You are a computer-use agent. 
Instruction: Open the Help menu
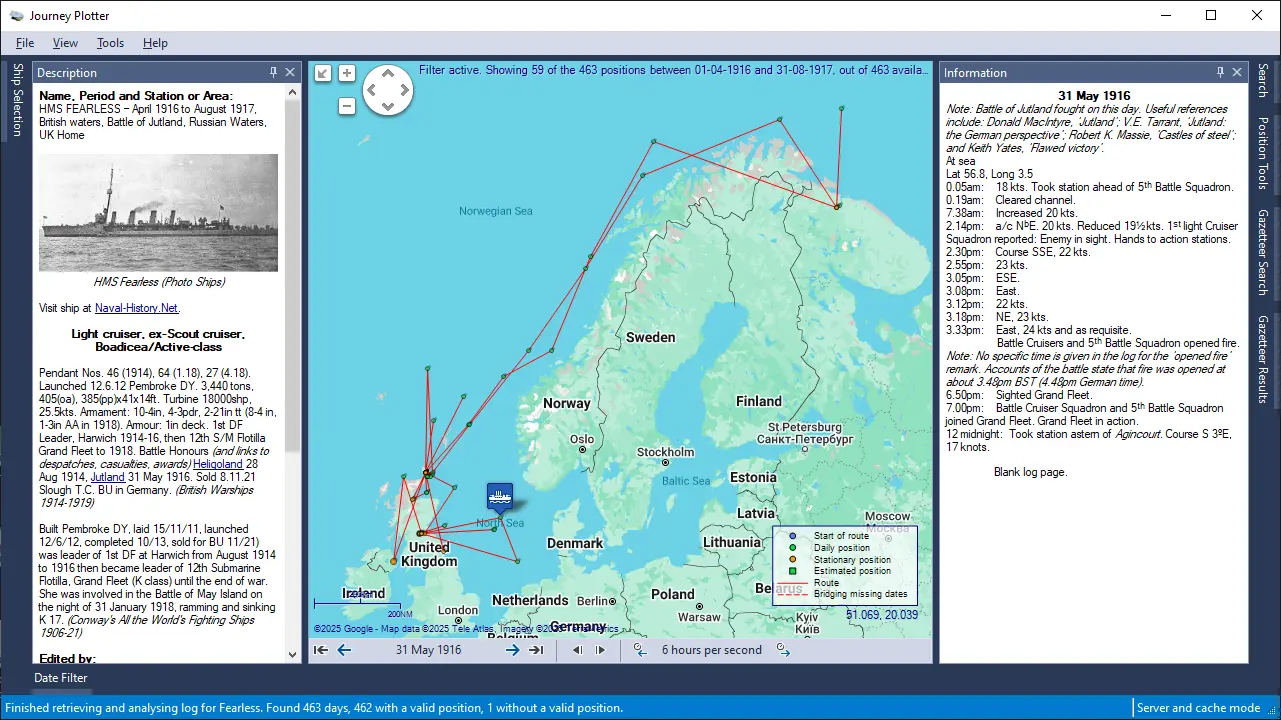pos(155,43)
